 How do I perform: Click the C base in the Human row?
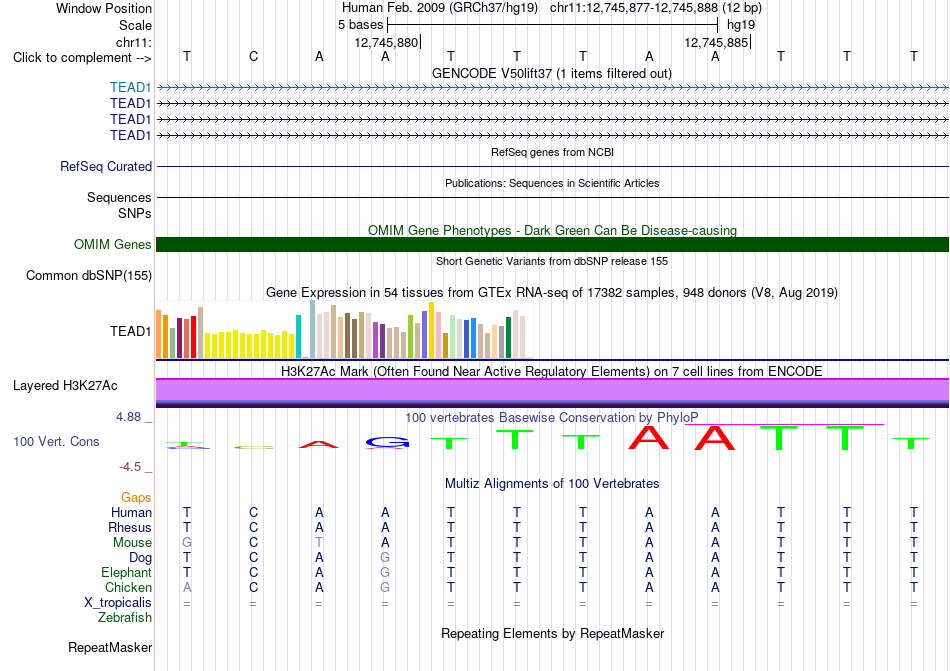pos(253,512)
